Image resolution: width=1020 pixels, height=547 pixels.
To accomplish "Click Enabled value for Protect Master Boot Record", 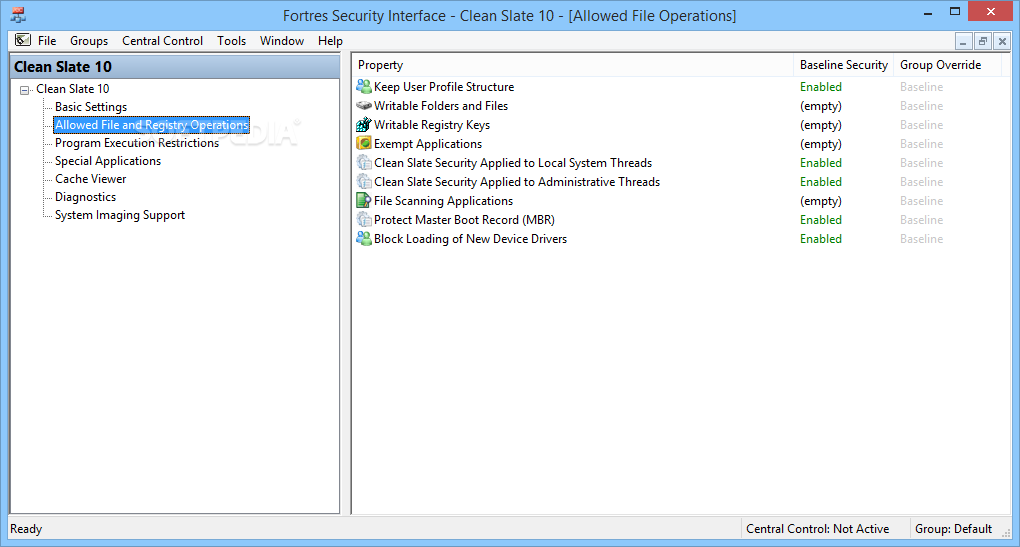I will click(821, 220).
